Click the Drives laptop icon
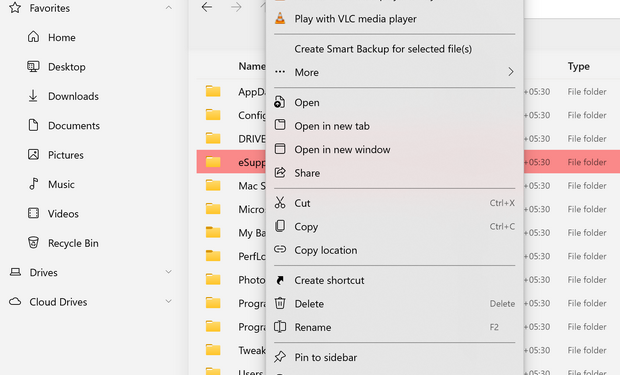Viewport: 620px width, 375px height. (15, 272)
